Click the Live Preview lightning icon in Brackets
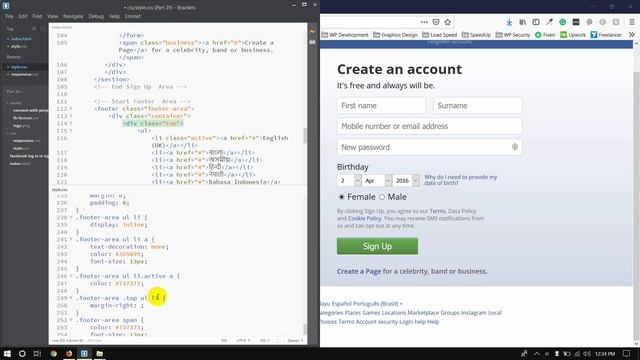This screenshot has height=360, width=640. click(x=313, y=31)
